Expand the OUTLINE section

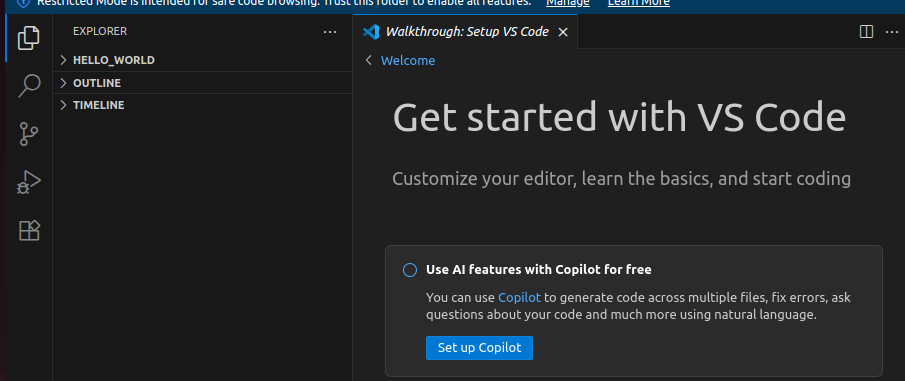click(203, 83)
